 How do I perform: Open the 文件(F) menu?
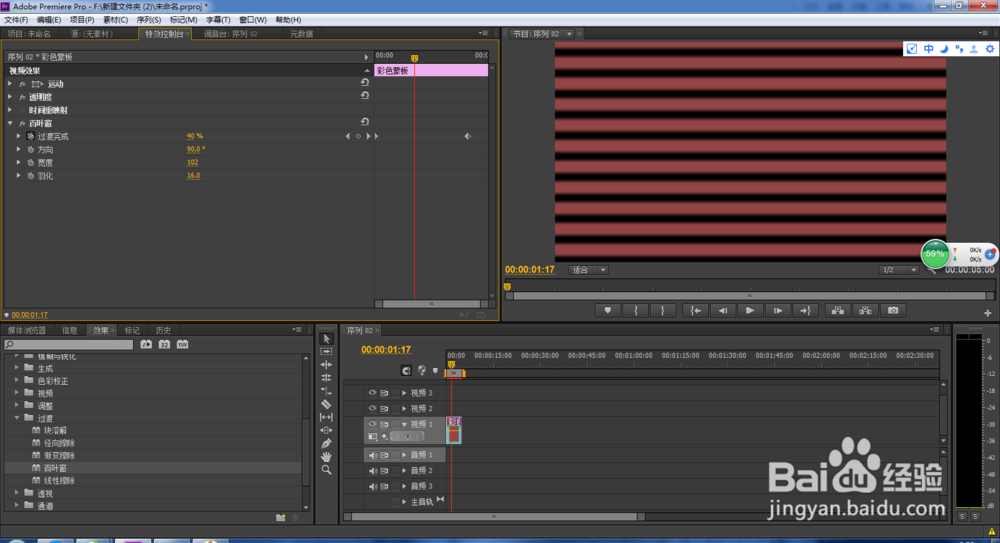tap(16, 20)
